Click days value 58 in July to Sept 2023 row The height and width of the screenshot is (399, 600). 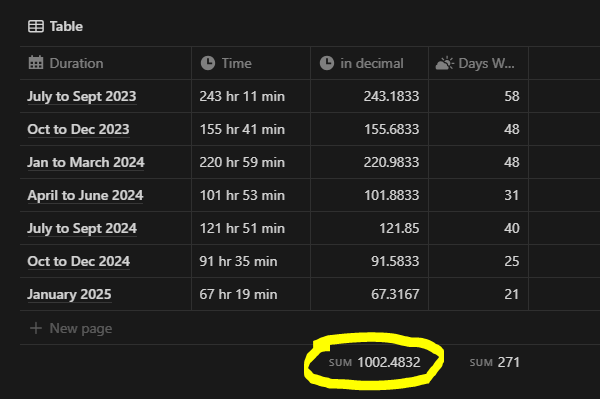click(x=512, y=96)
